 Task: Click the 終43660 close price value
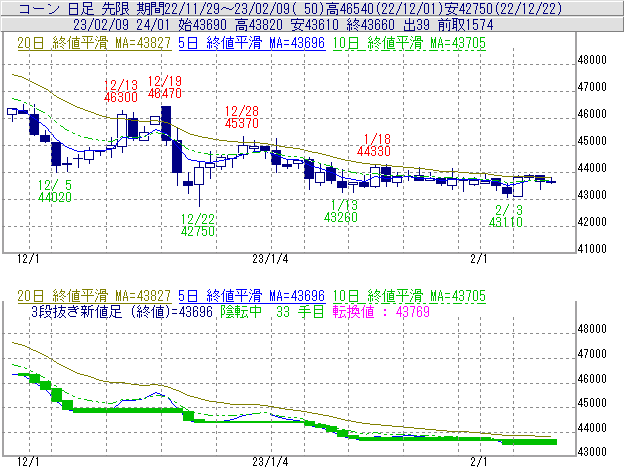coord(370,25)
